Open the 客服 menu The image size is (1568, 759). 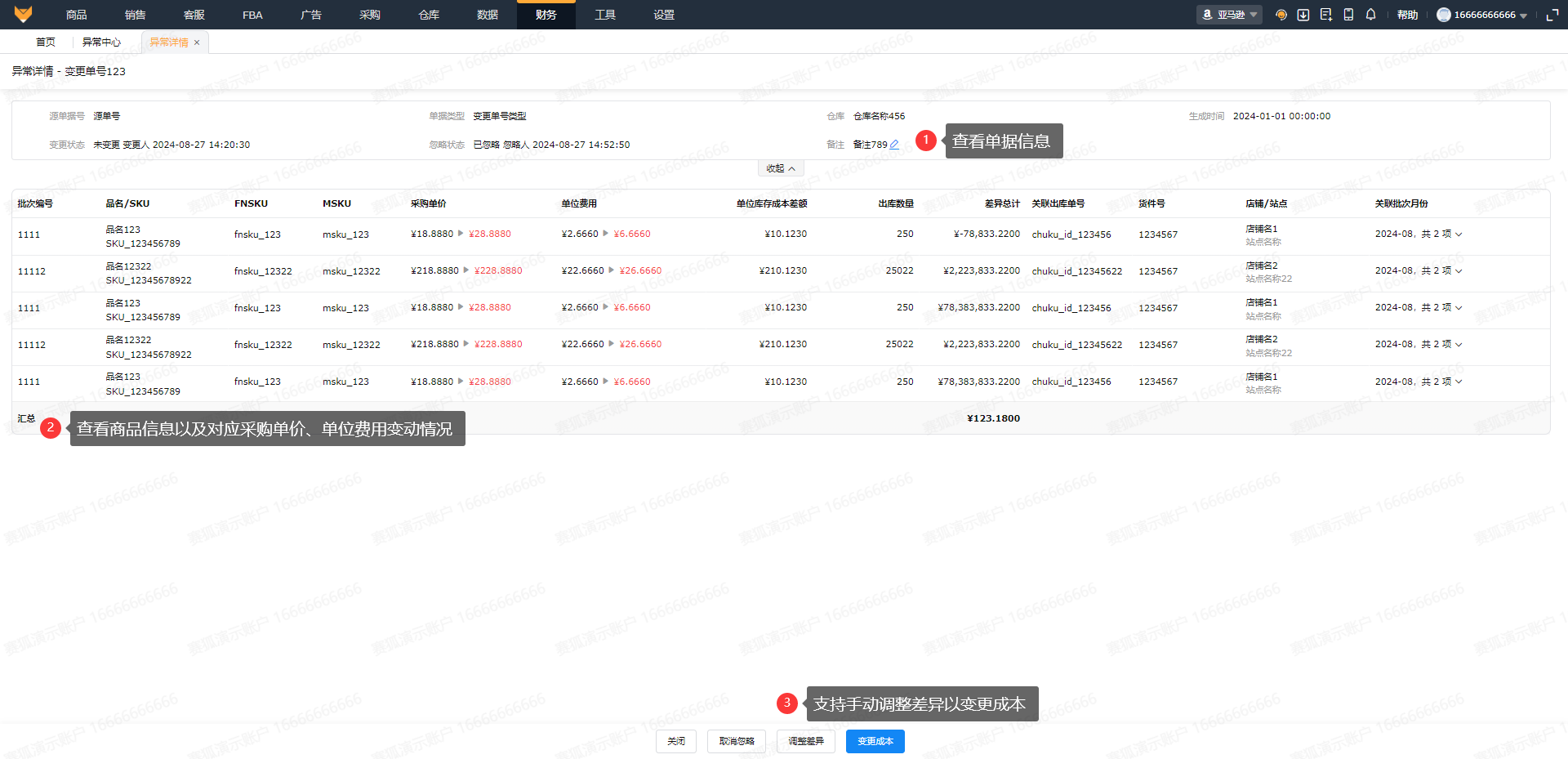coord(194,15)
